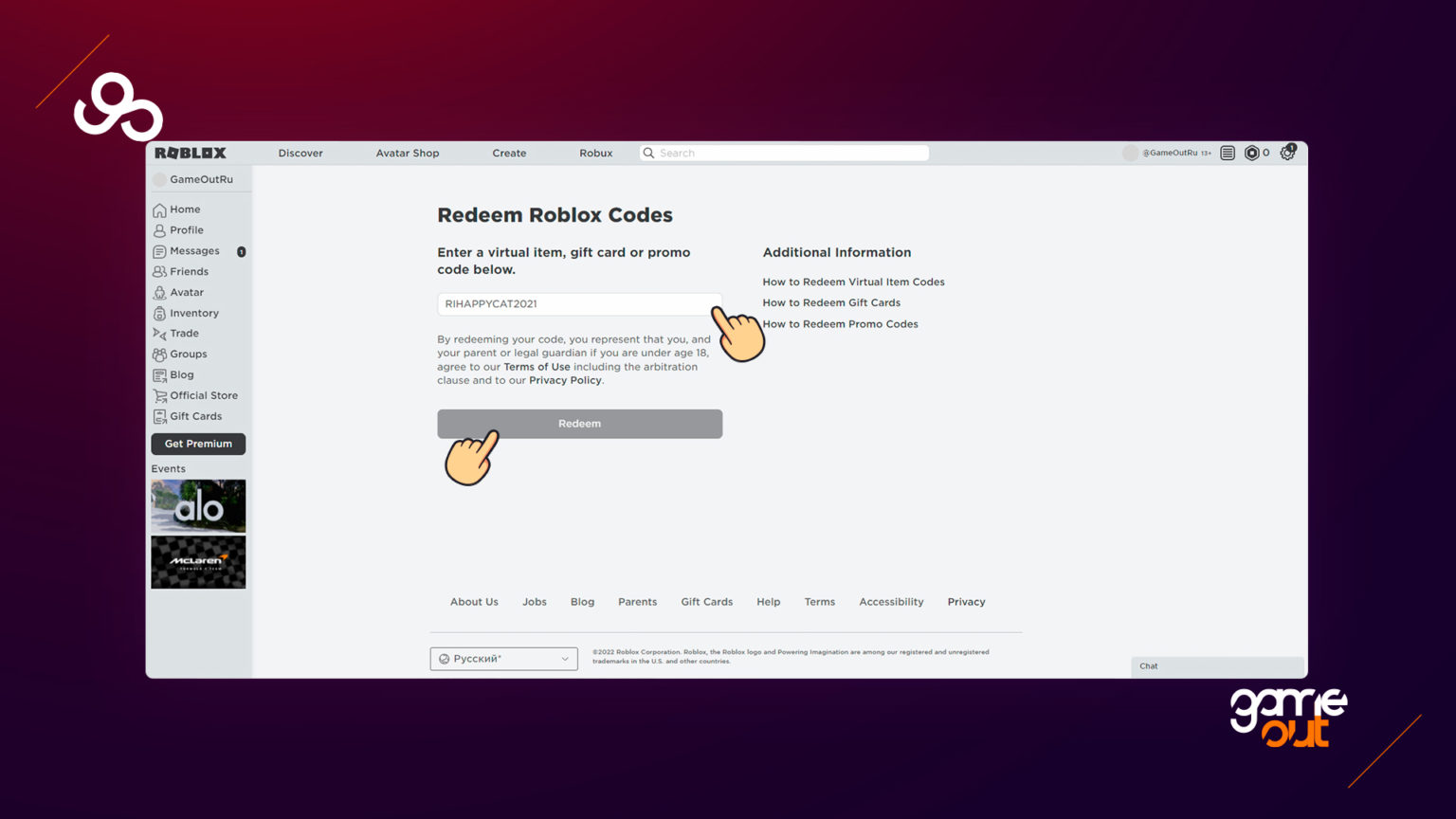Viewport: 1456px width, 819px height.
Task: Click the Redeem button
Action: 579,424
